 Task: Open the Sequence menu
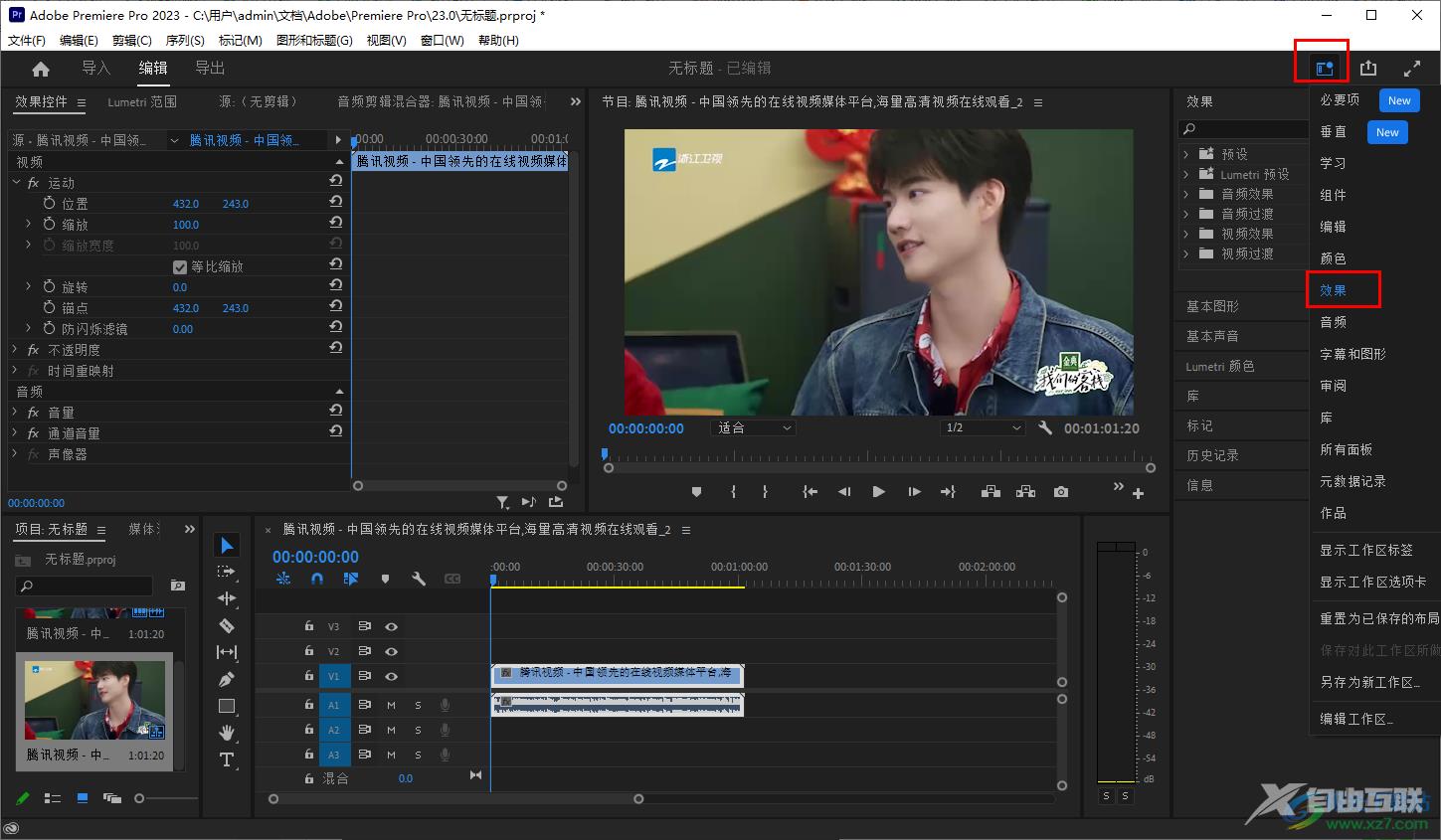pyautogui.click(x=185, y=41)
